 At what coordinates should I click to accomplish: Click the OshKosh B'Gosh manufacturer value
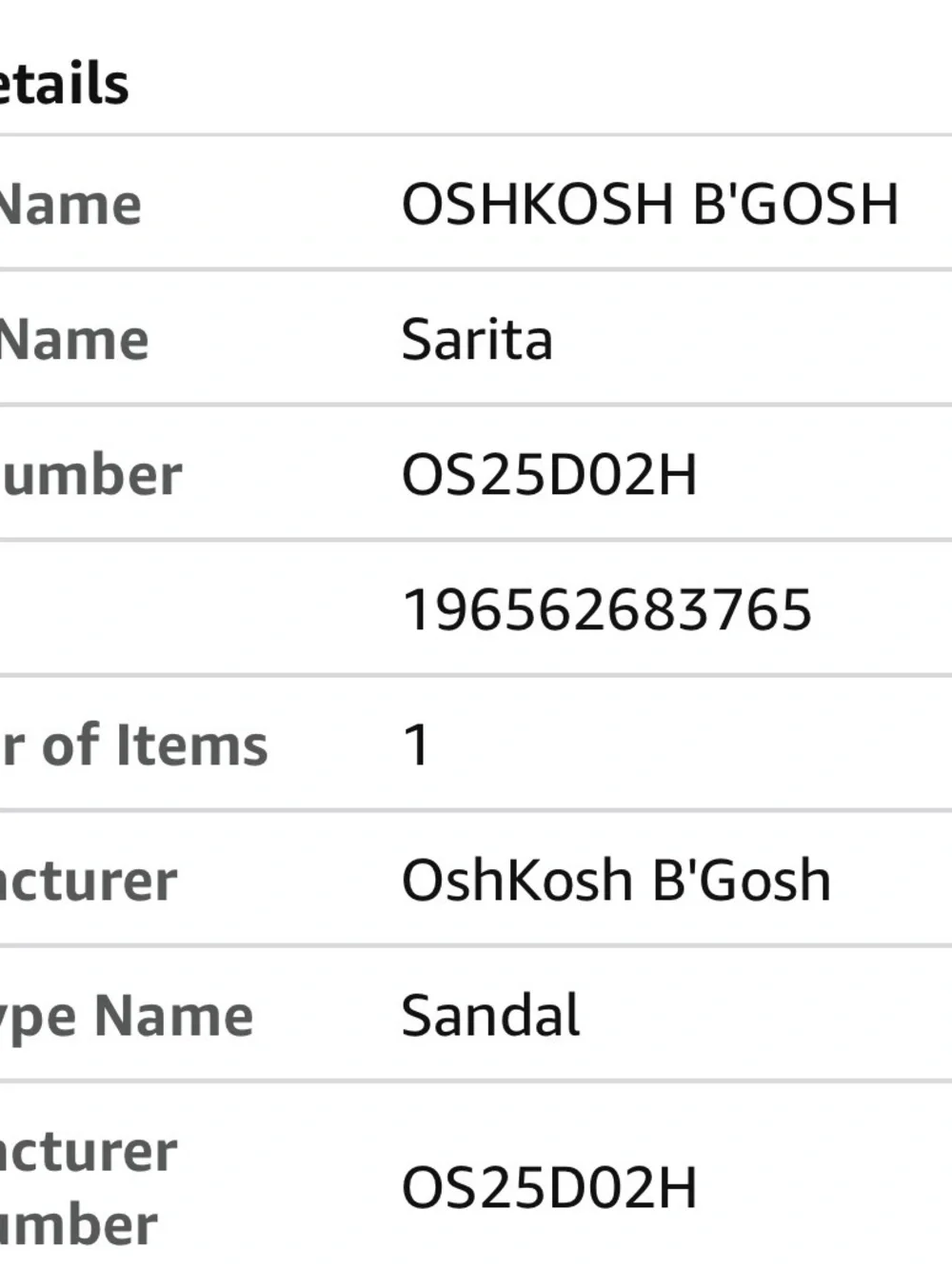click(x=616, y=881)
